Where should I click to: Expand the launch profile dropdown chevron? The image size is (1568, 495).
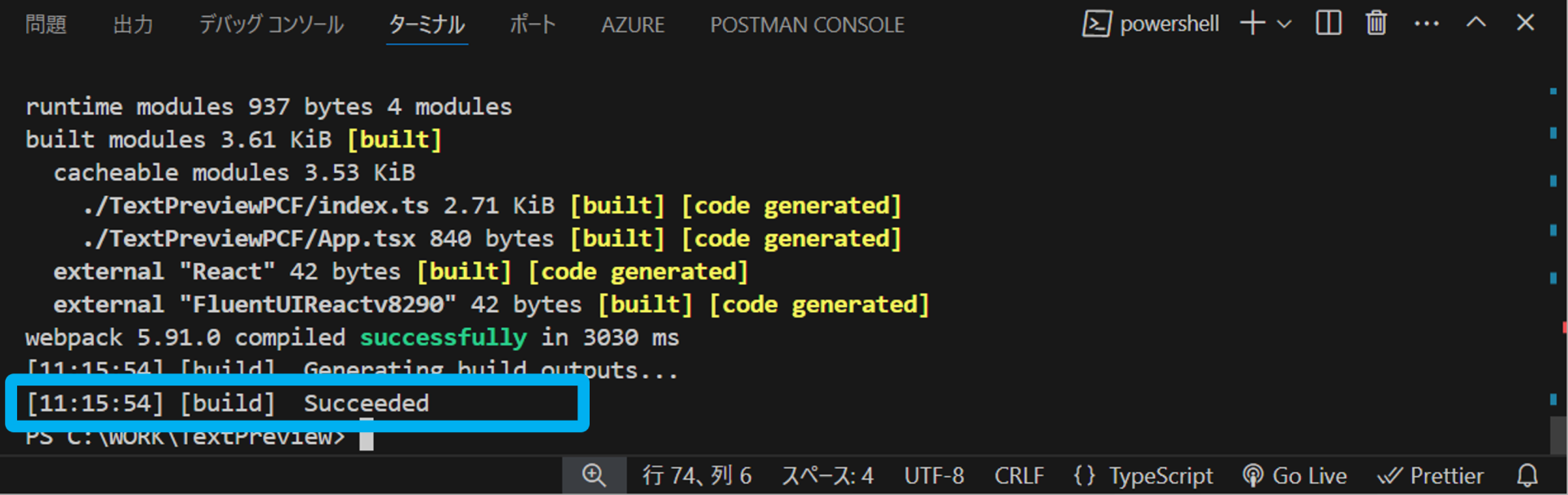(1285, 25)
